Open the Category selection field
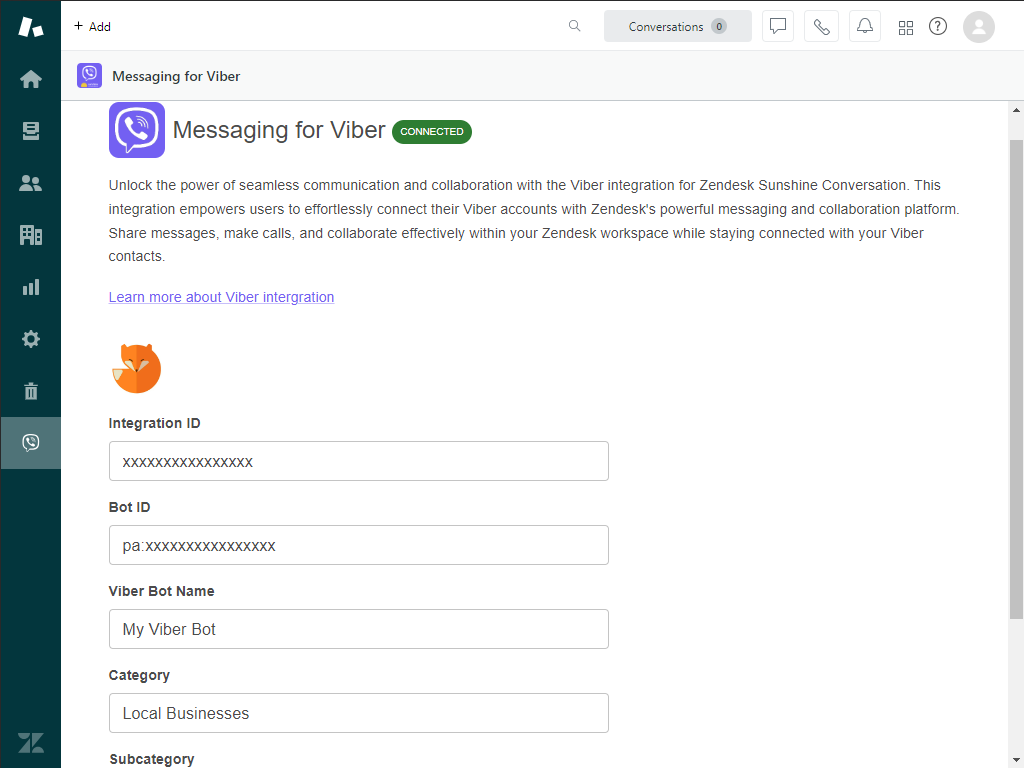This screenshot has width=1024, height=768. (359, 713)
